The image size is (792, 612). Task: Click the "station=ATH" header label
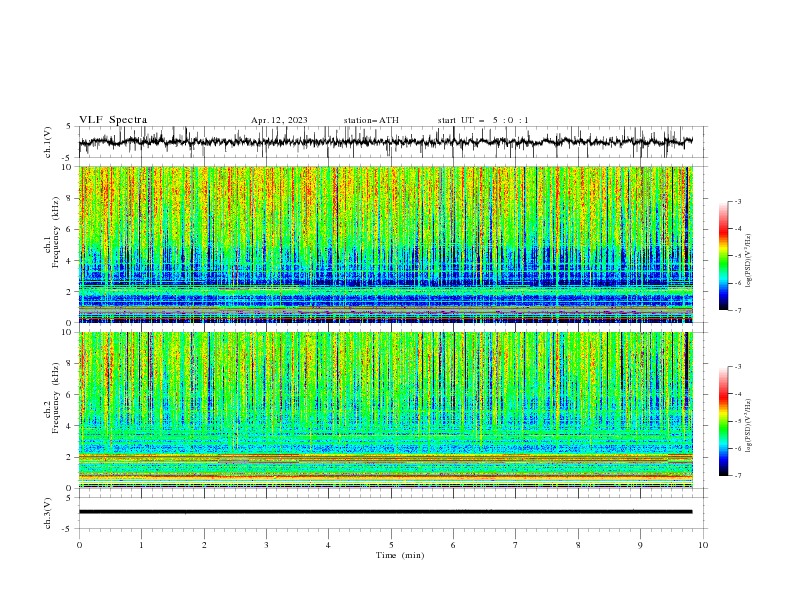tap(371, 120)
